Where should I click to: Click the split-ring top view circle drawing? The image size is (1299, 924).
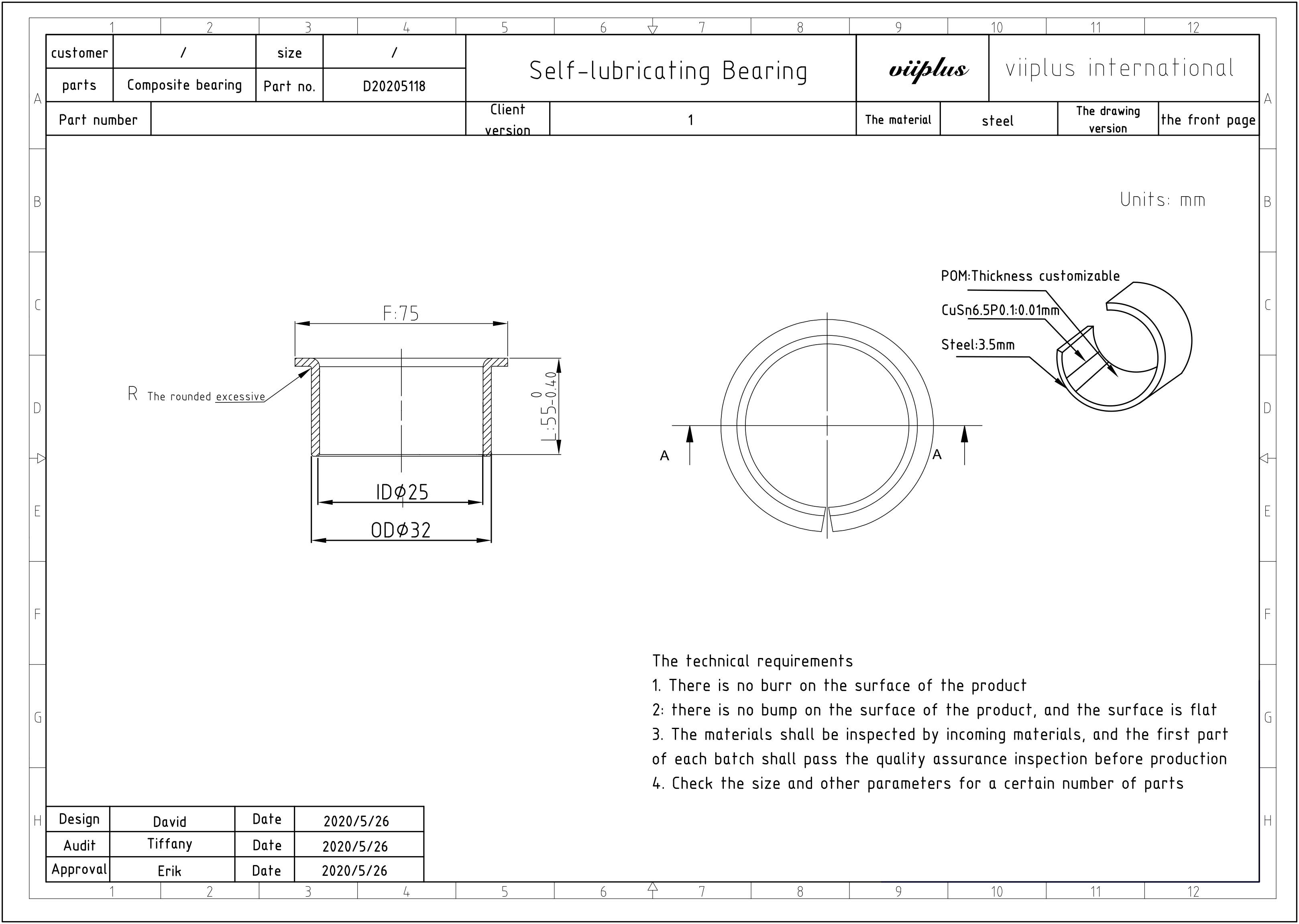(x=827, y=426)
